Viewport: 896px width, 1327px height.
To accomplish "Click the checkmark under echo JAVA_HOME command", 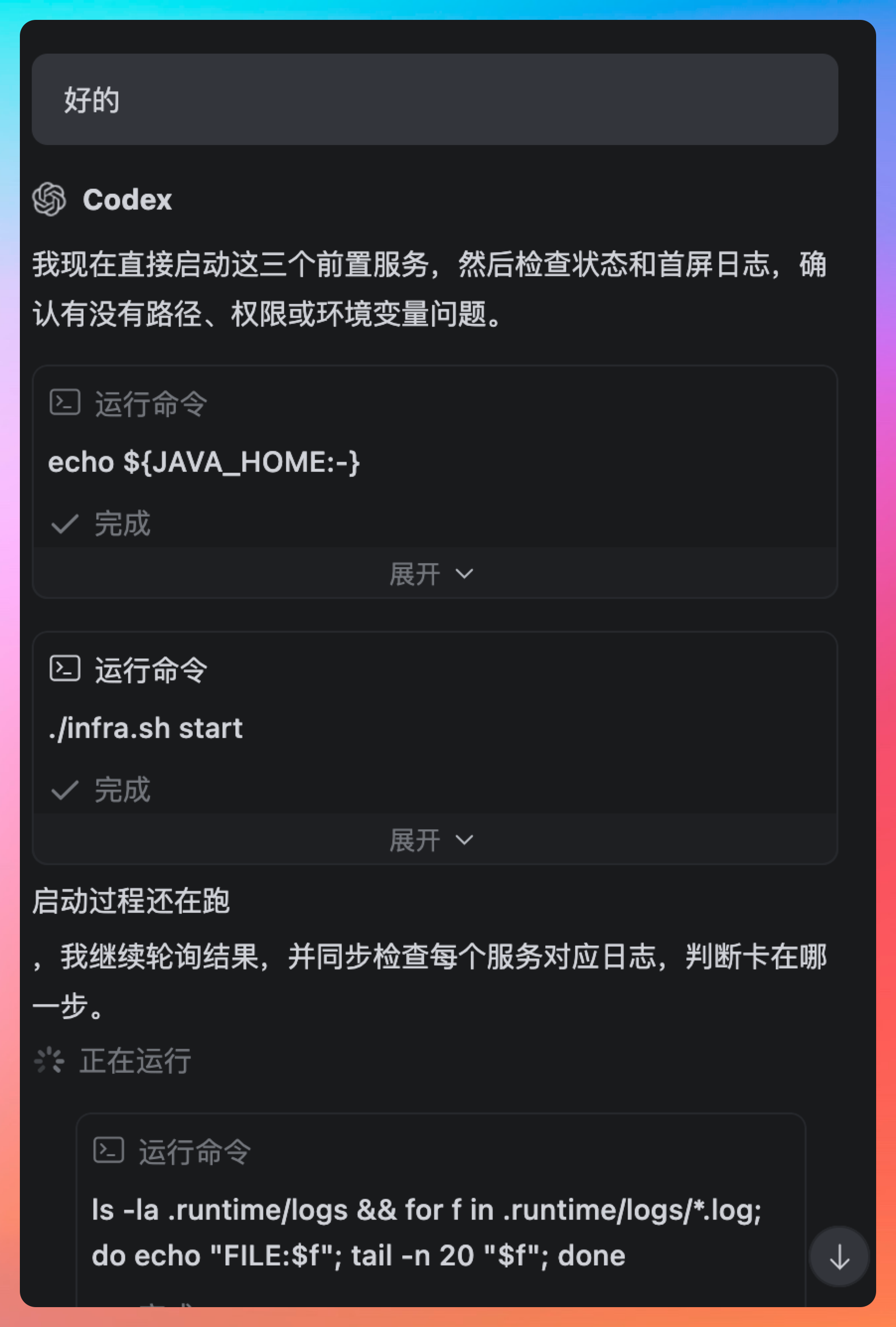I will [x=65, y=523].
